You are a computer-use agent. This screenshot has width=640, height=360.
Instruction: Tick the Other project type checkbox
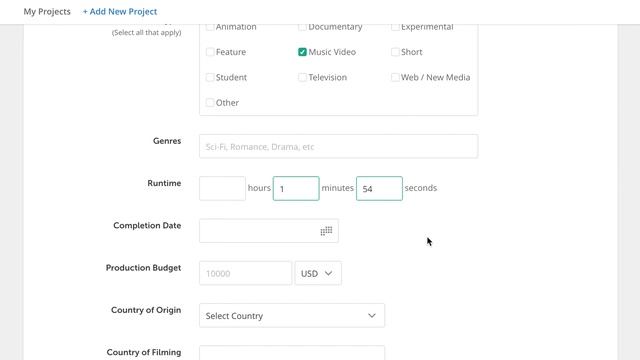pyautogui.click(x=210, y=102)
